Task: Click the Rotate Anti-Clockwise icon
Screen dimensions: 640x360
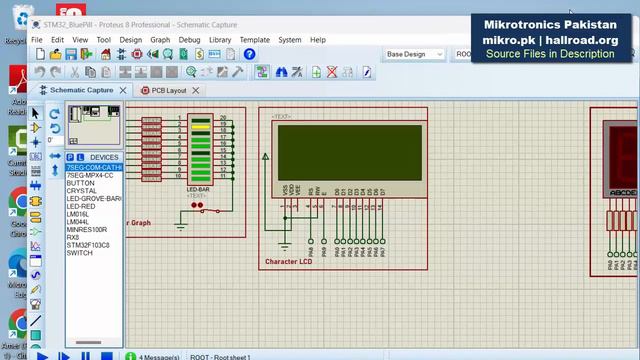Action: (x=55, y=128)
